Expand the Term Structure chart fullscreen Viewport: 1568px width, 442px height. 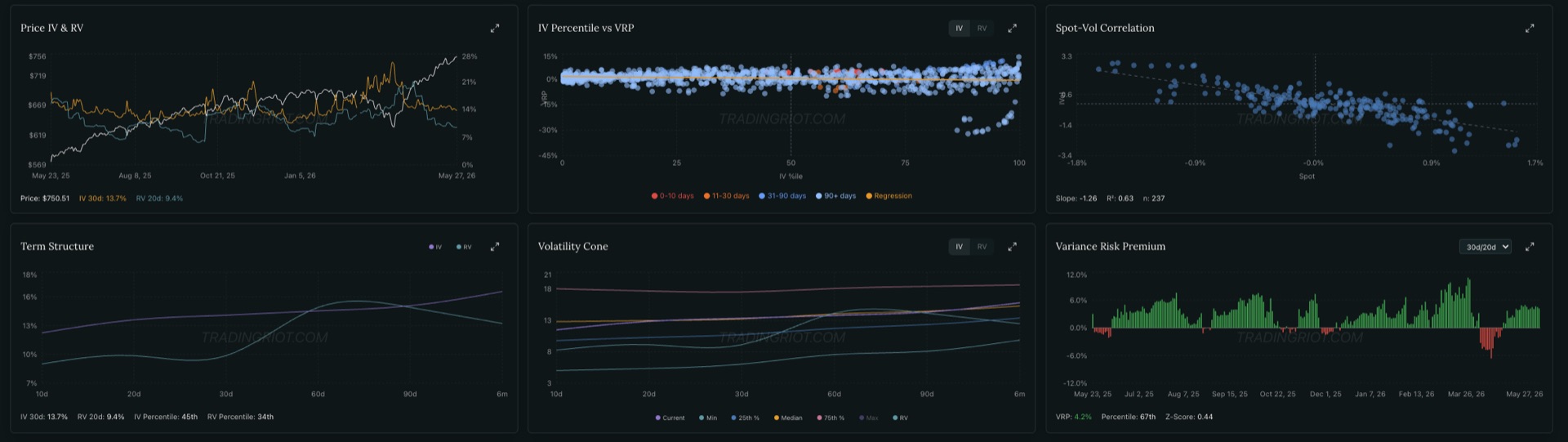[494, 247]
